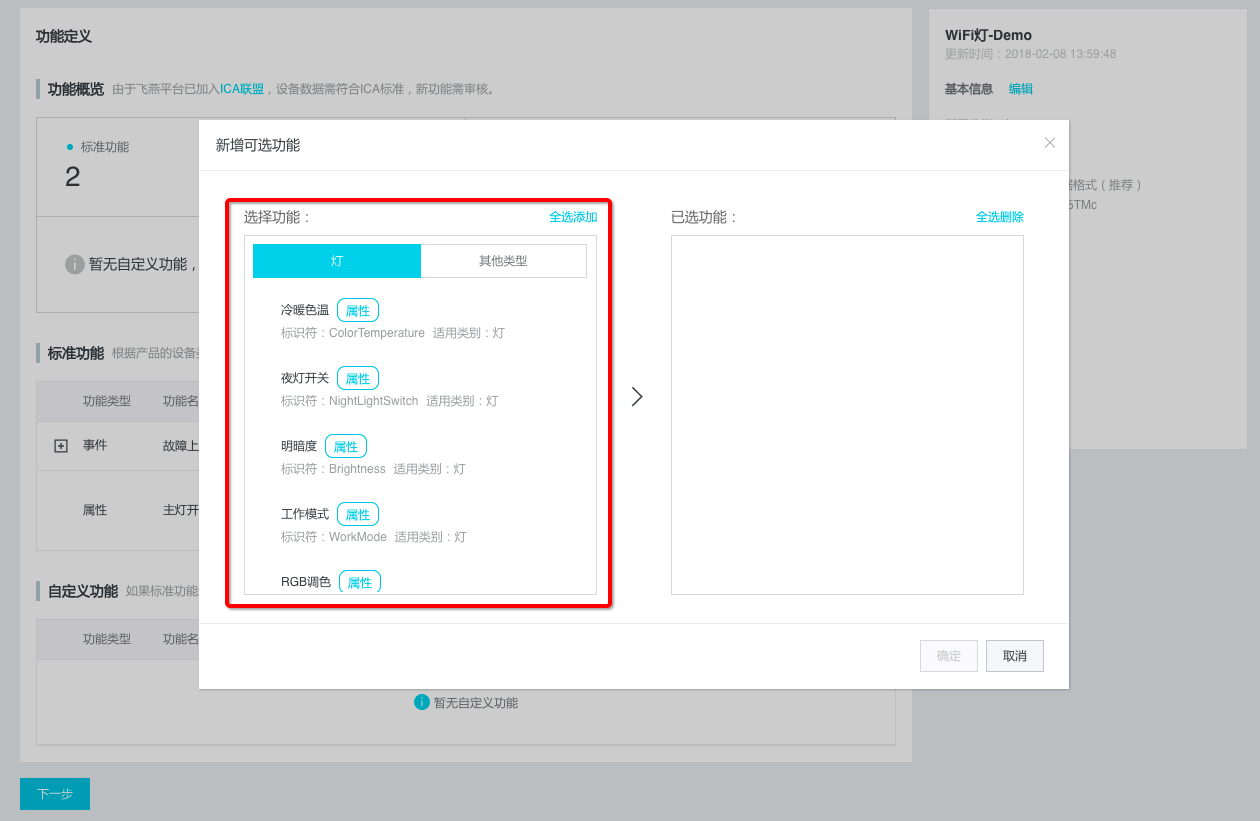Click info icon beside 暂无自定义功能 in table

422,702
